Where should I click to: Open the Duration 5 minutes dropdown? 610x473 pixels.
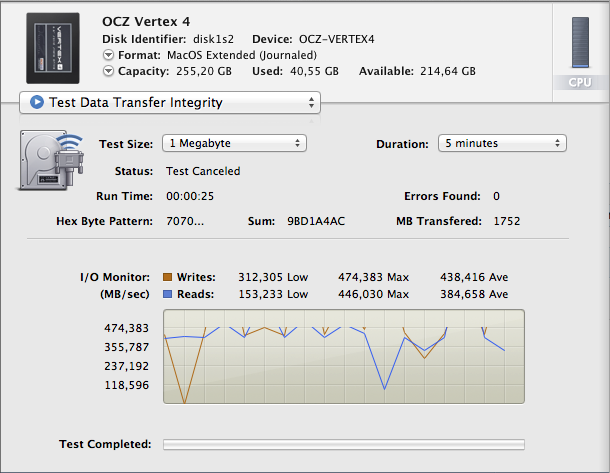tap(502, 143)
